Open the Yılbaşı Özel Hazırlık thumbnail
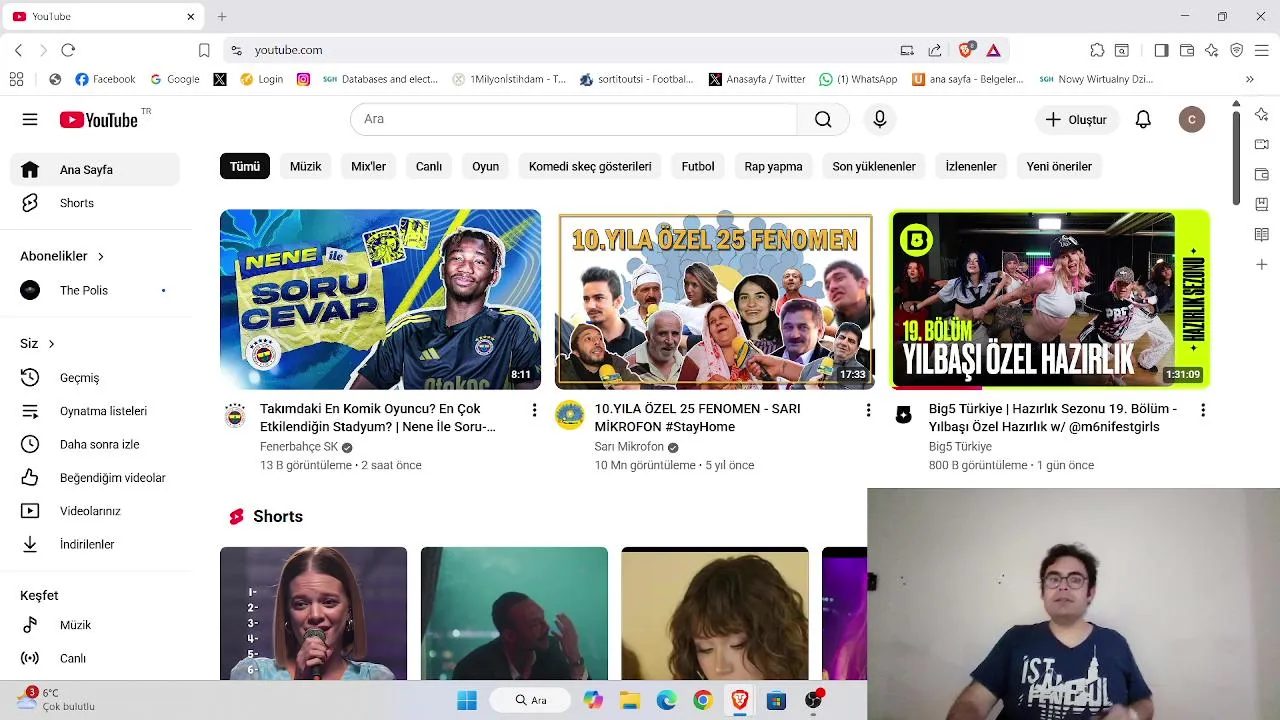1280x720 pixels. click(x=1050, y=299)
